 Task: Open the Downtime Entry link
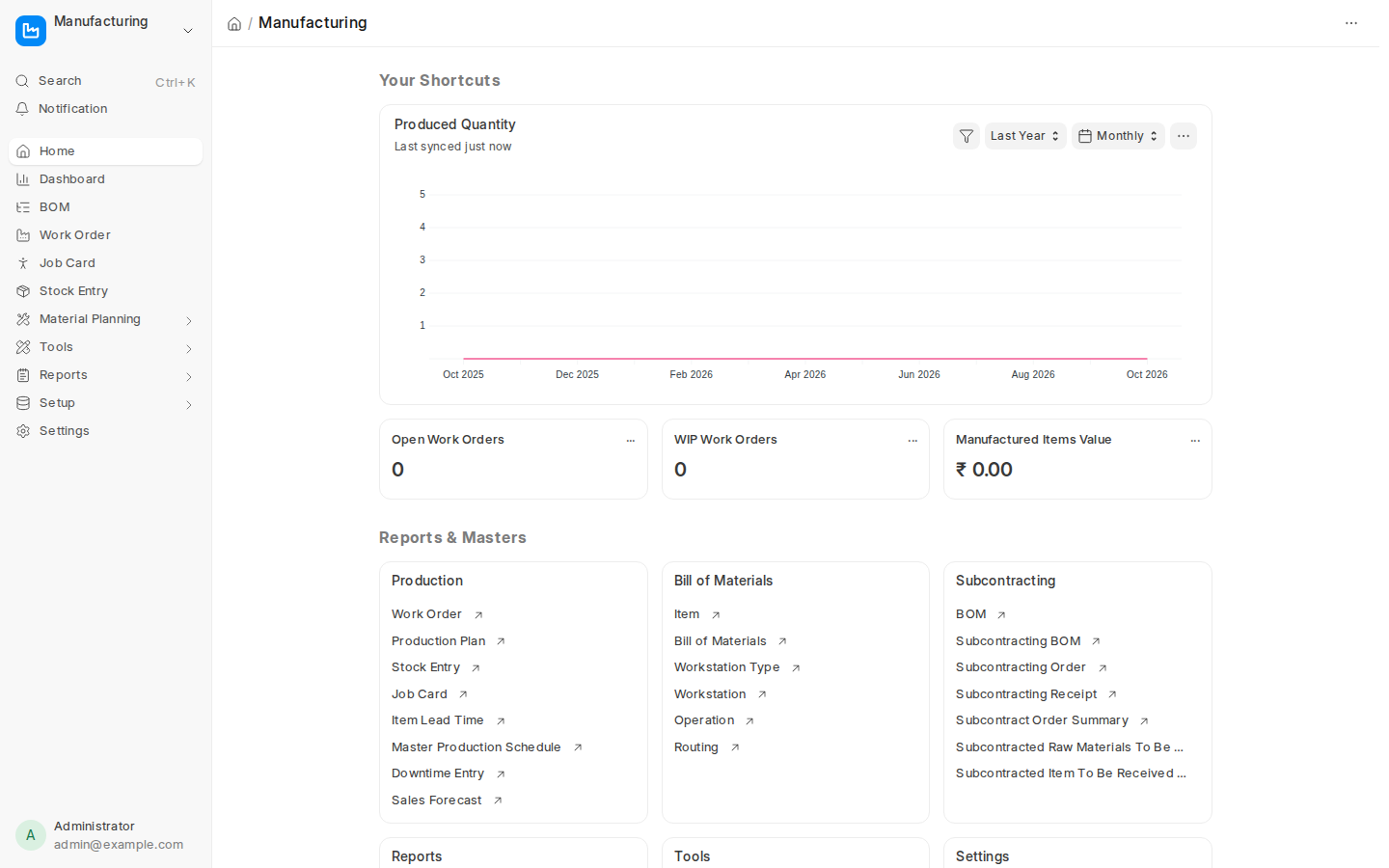point(438,773)
